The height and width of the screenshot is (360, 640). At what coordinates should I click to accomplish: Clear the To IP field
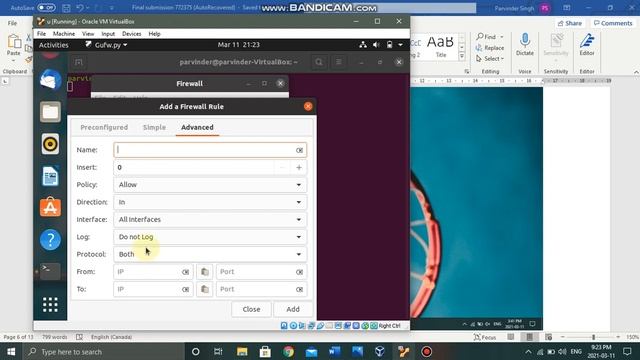coord(185,289)
